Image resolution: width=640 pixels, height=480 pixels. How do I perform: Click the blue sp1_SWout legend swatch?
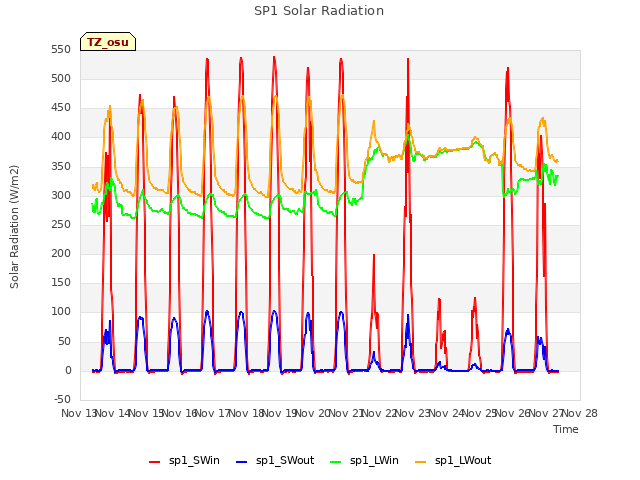click(242, 462)
